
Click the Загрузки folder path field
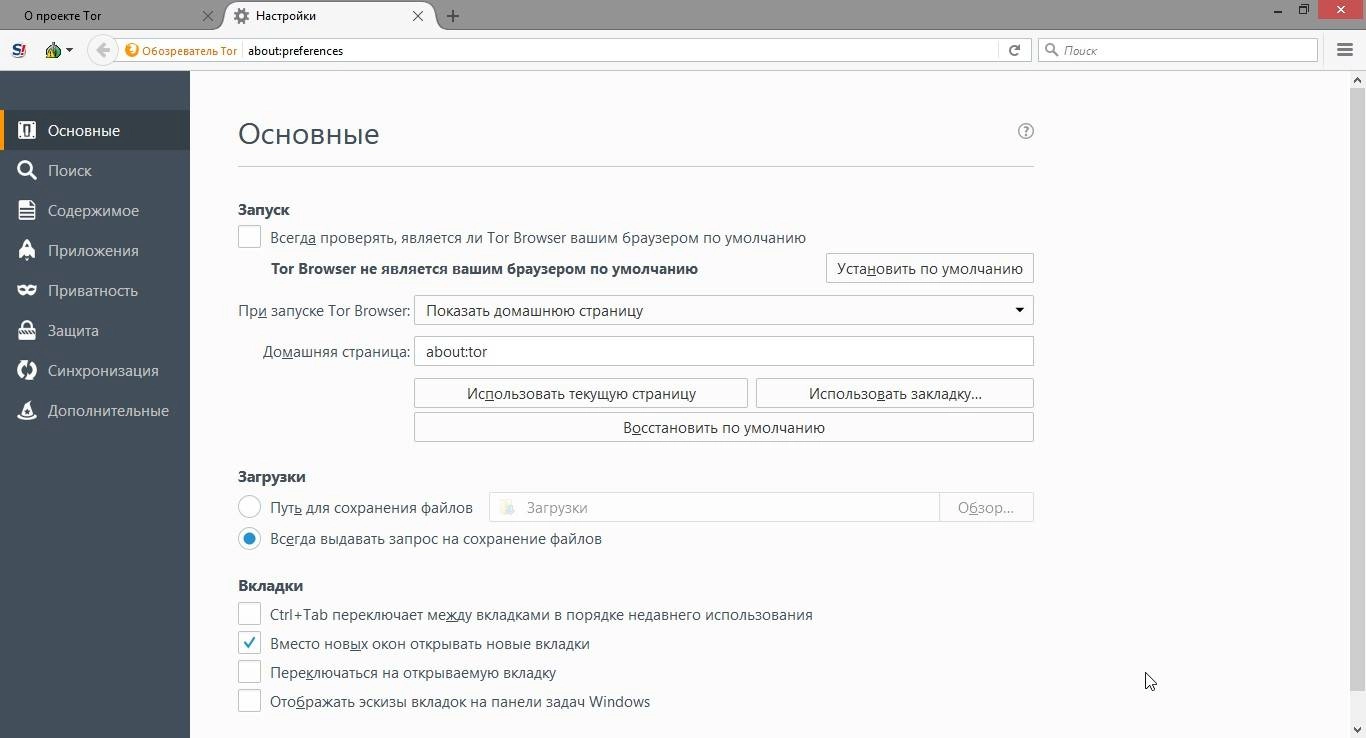point(714,507)
